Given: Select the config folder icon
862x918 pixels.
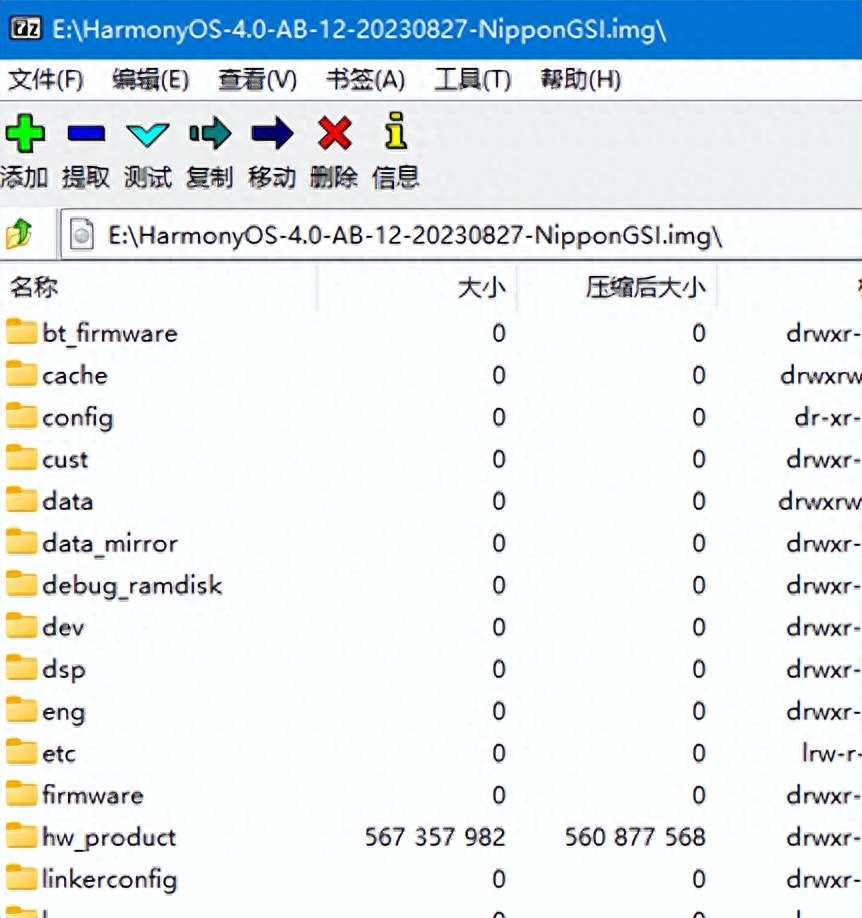Looking at the screenshot, I should coord(22,416).
